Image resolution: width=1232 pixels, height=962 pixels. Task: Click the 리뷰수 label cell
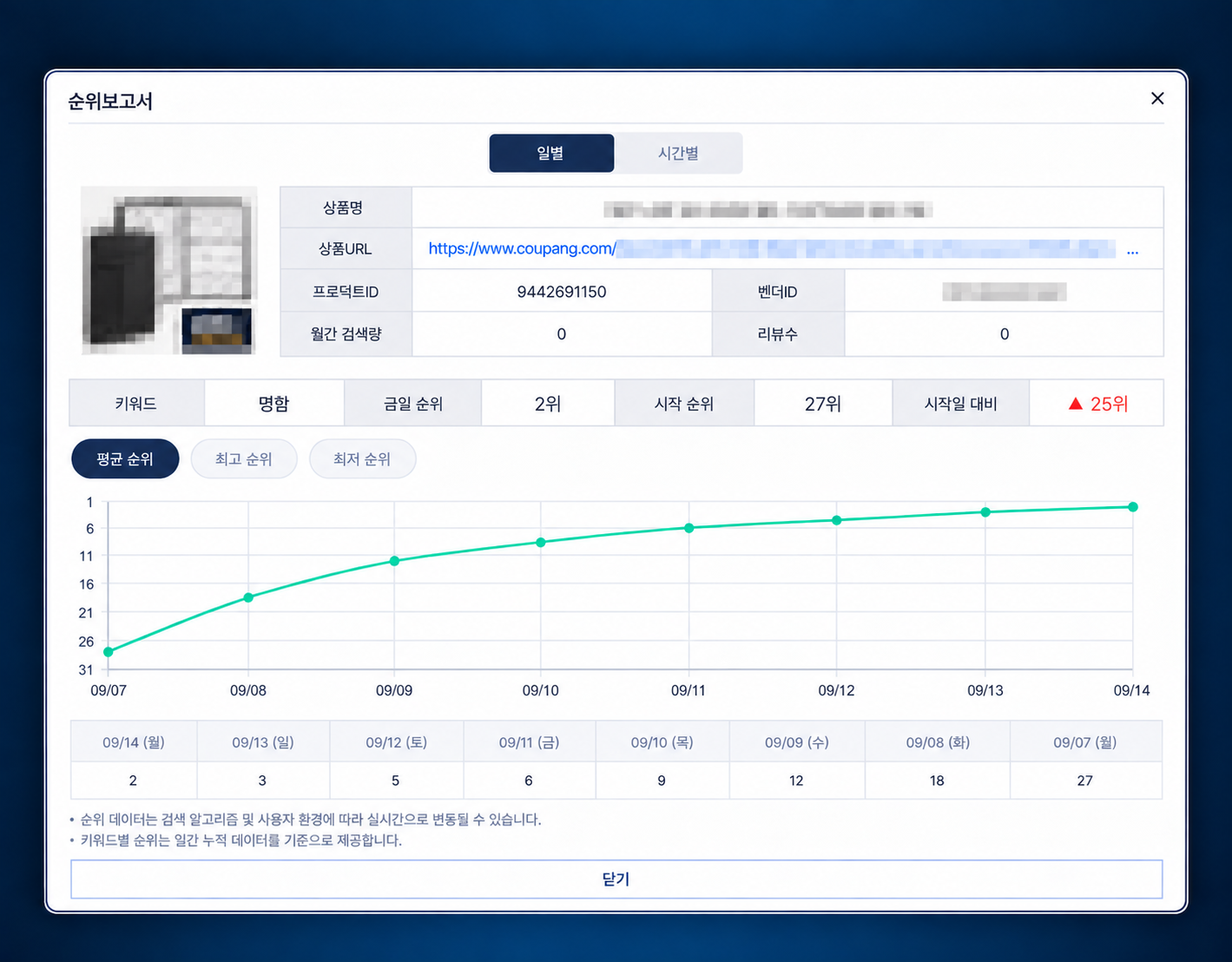click(x=778, y=334)
